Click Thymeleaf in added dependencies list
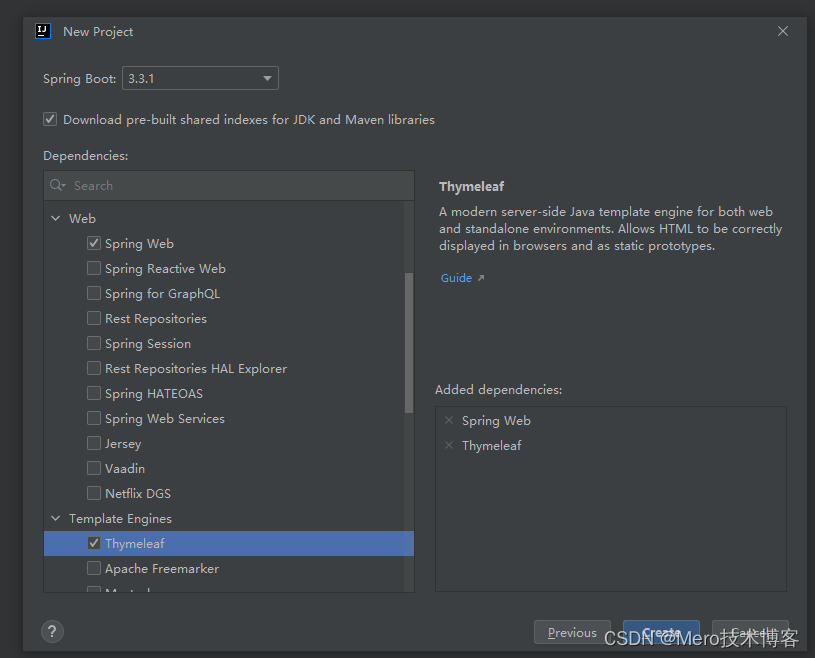 point(491,445)
